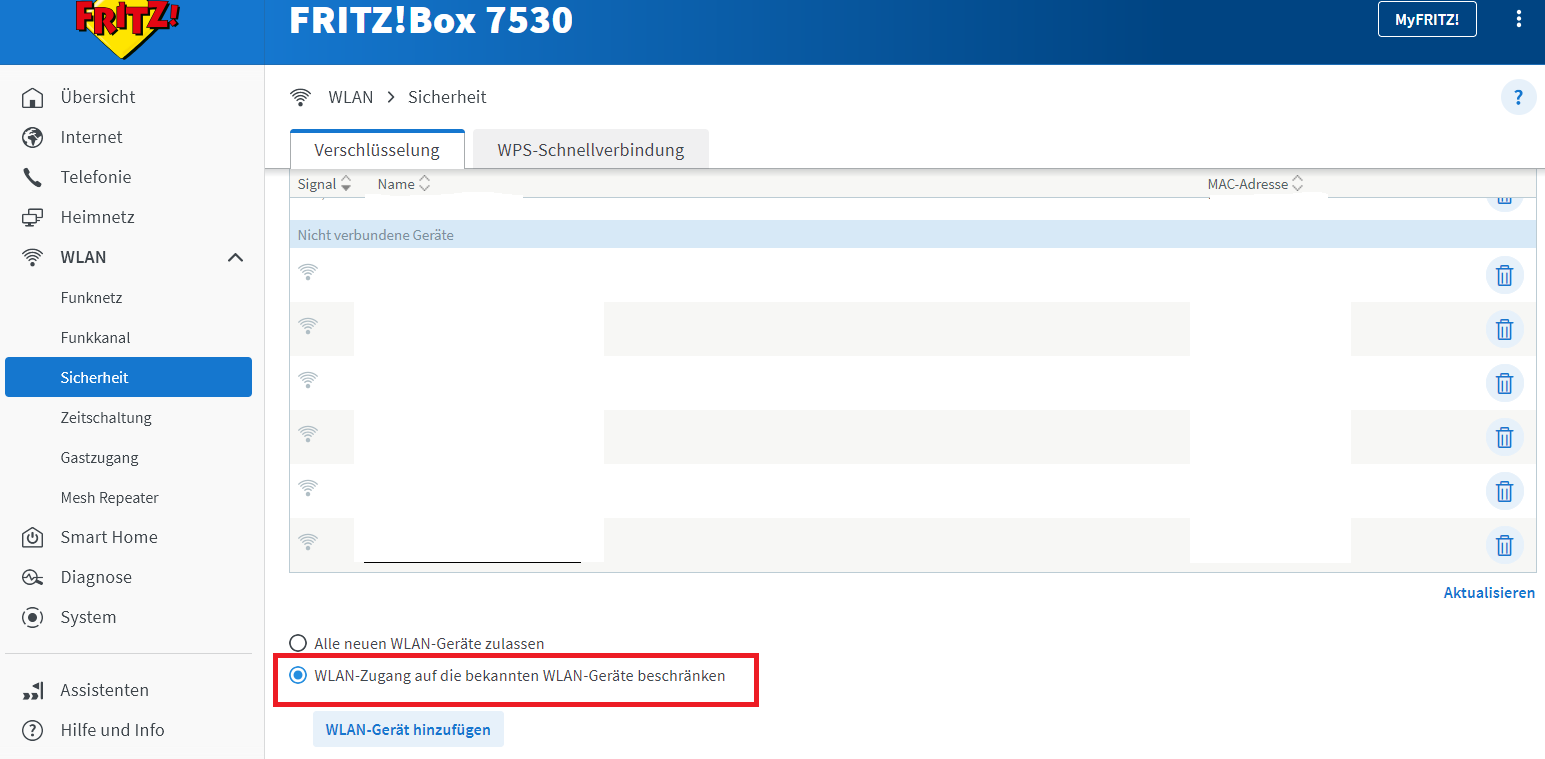The height and width of the screenshot is (759, 1545).
Task: Click Sicherheit in the breadcrumb
Action: [447, 97]
